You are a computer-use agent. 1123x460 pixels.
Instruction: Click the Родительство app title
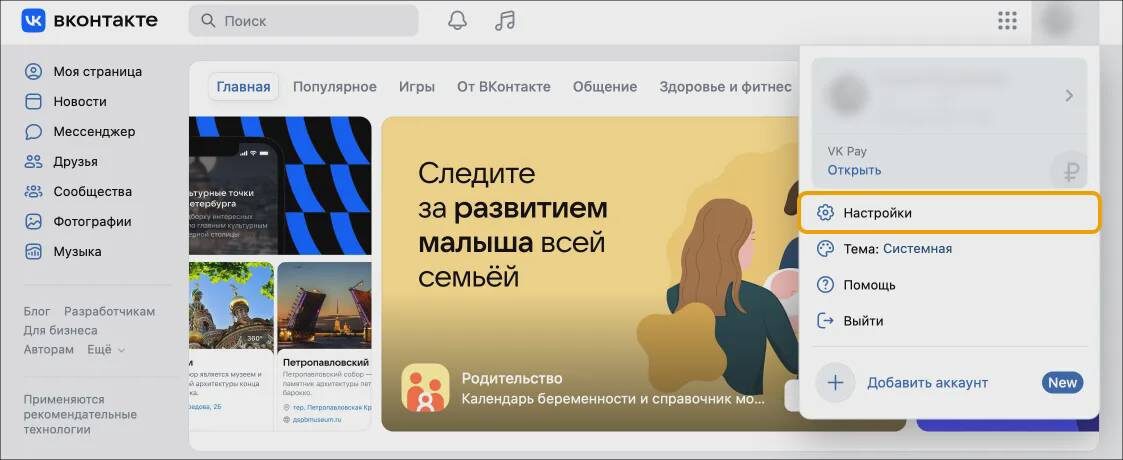click(512, 378)
